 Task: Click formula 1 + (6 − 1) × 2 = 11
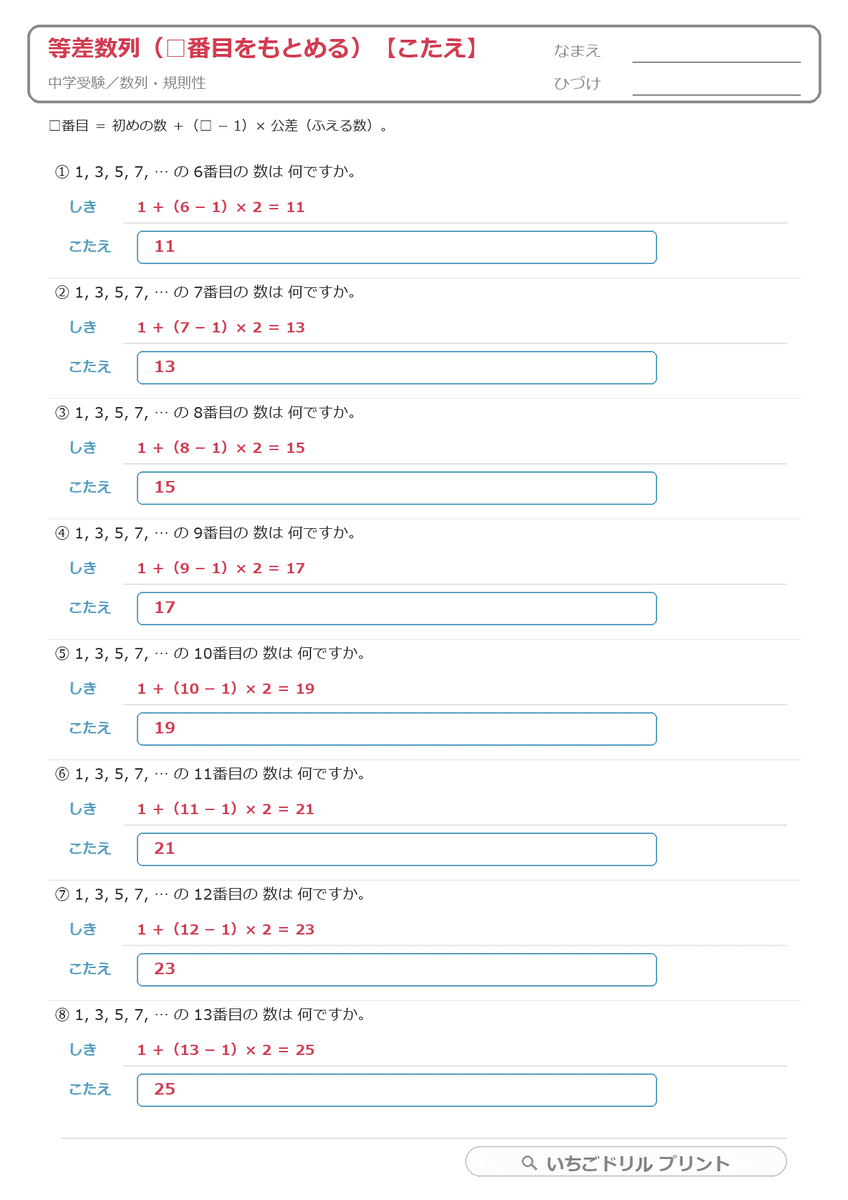point(220,207)
